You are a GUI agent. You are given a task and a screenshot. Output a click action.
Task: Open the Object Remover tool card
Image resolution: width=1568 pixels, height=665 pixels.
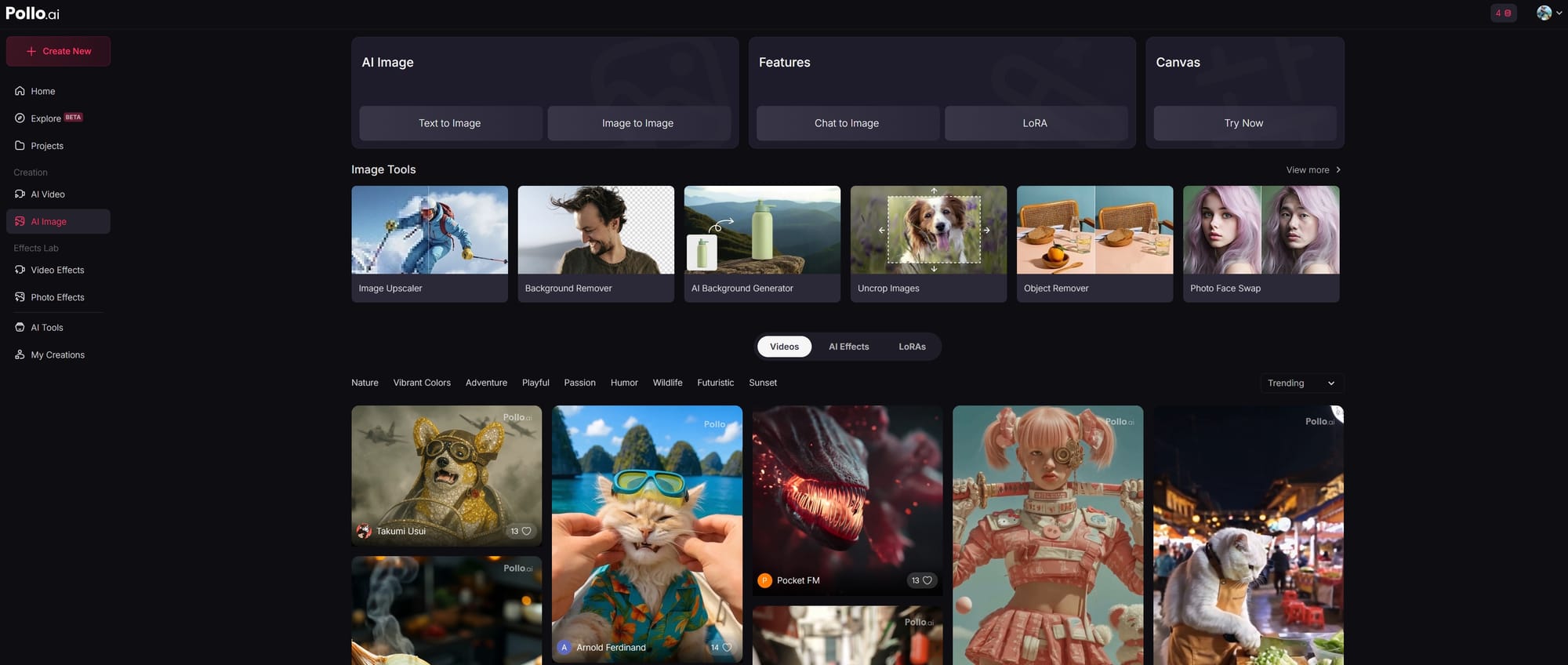1094,244
